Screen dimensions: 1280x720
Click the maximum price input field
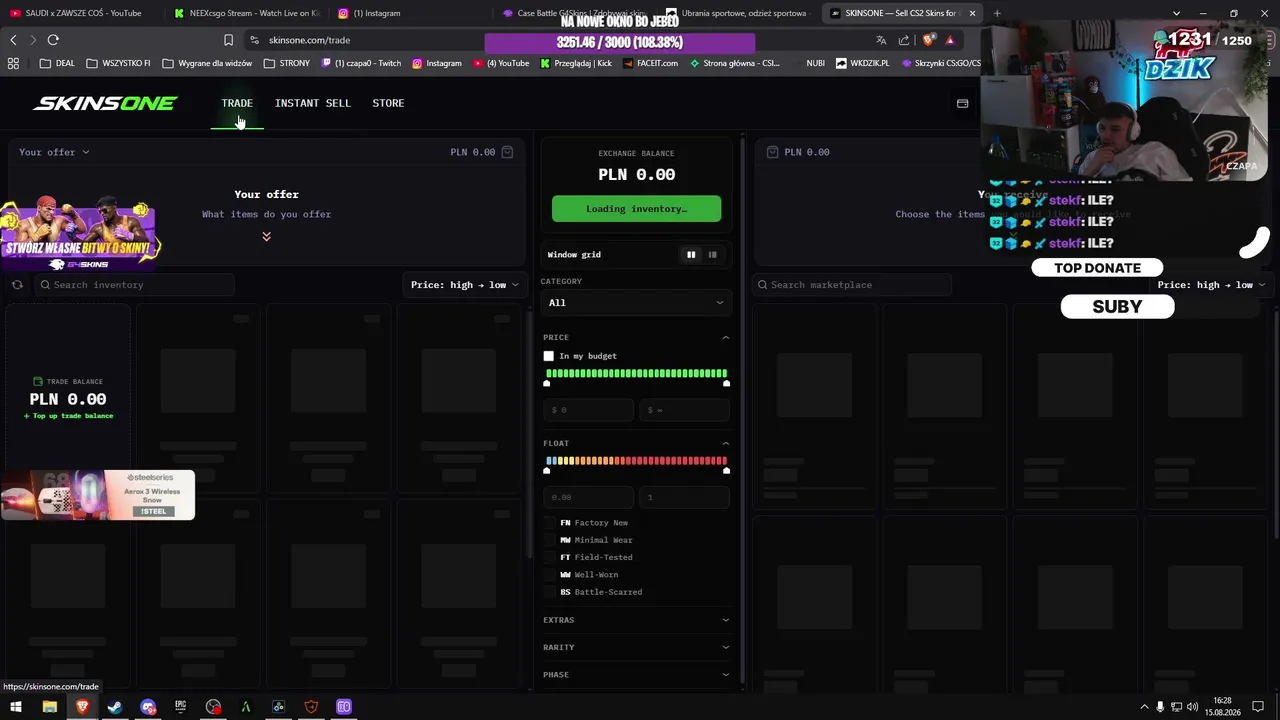tap(685, 410)
